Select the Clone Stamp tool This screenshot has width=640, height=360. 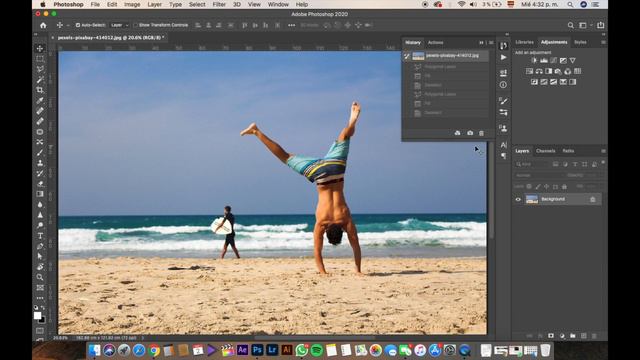pos(40,163)
